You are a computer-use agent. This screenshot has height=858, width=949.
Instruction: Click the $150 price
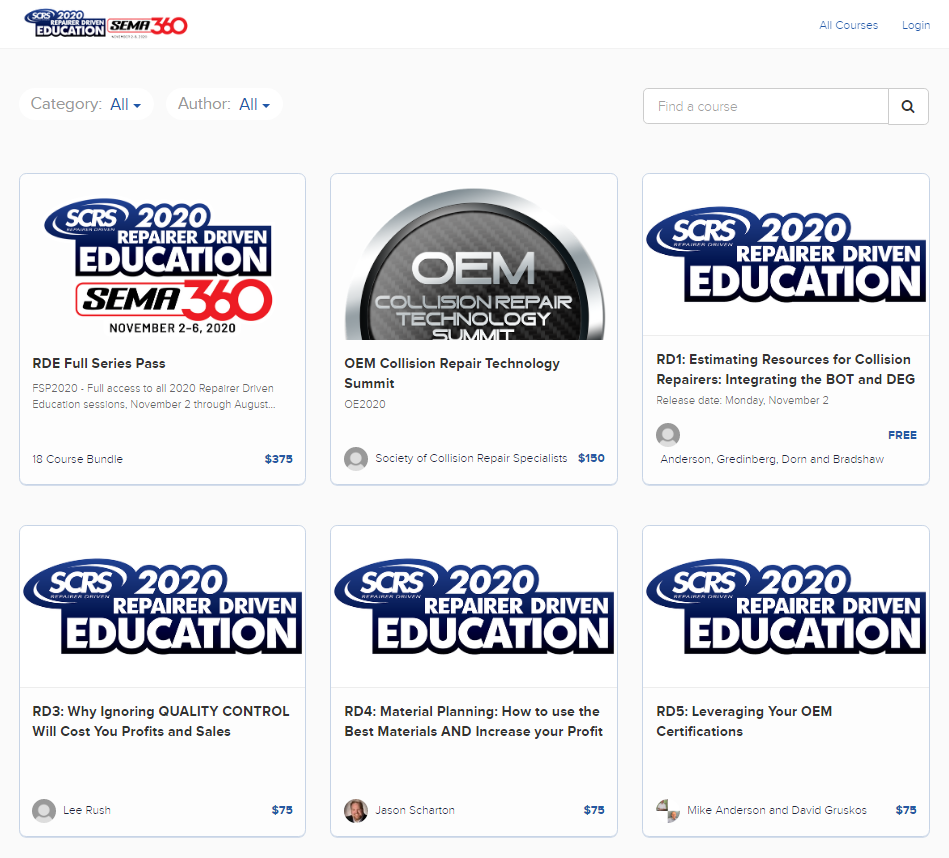click(591, 458)
